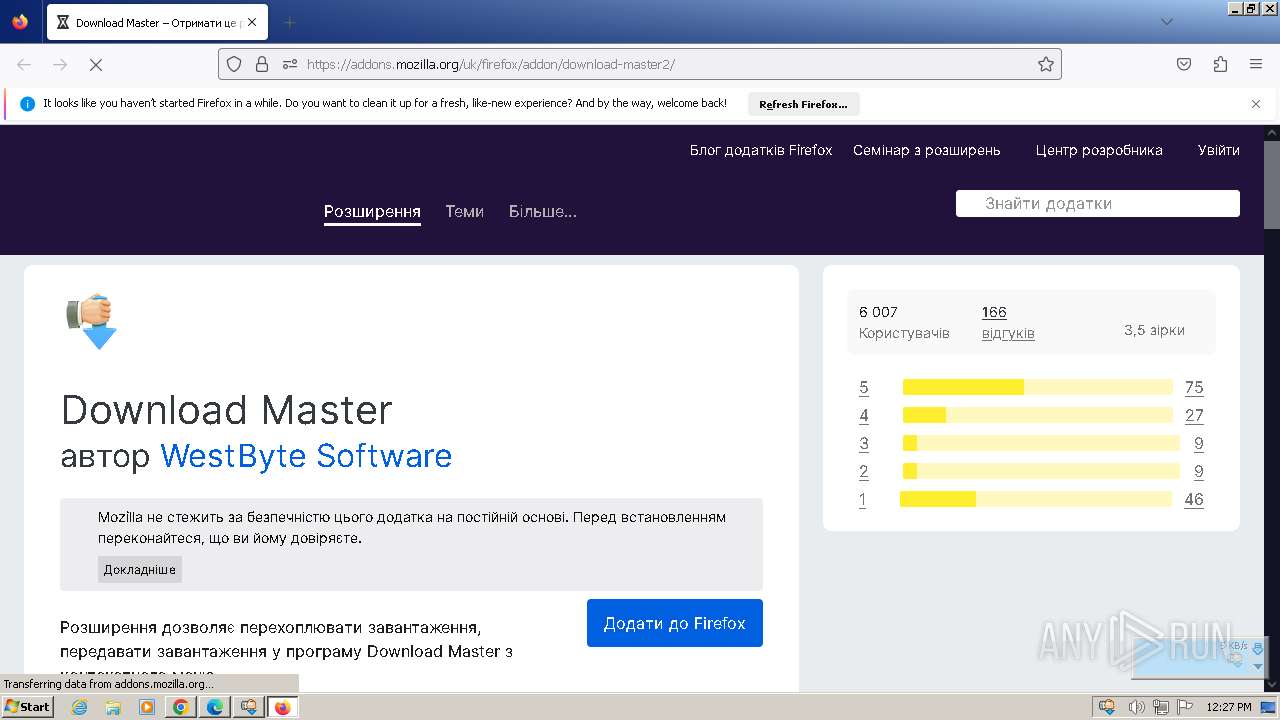Click the Докладніше button
The height and width of the screenshot is (720, 1280).
click(140, 569)
